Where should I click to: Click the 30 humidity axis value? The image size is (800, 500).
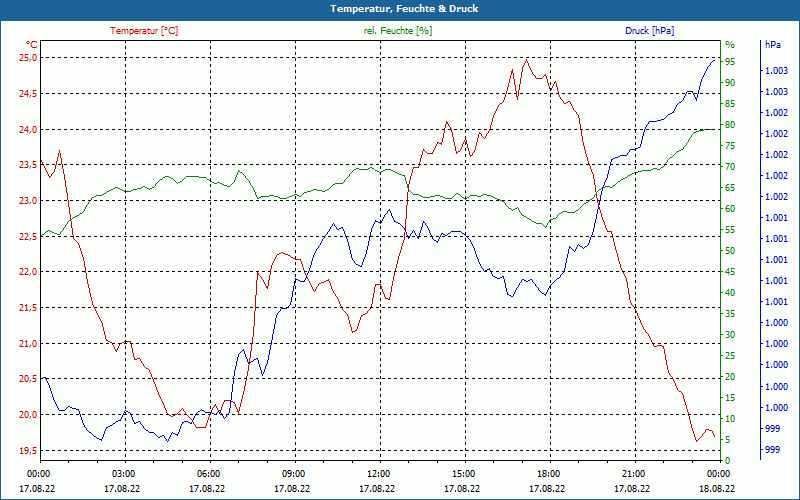click(730, 335)
